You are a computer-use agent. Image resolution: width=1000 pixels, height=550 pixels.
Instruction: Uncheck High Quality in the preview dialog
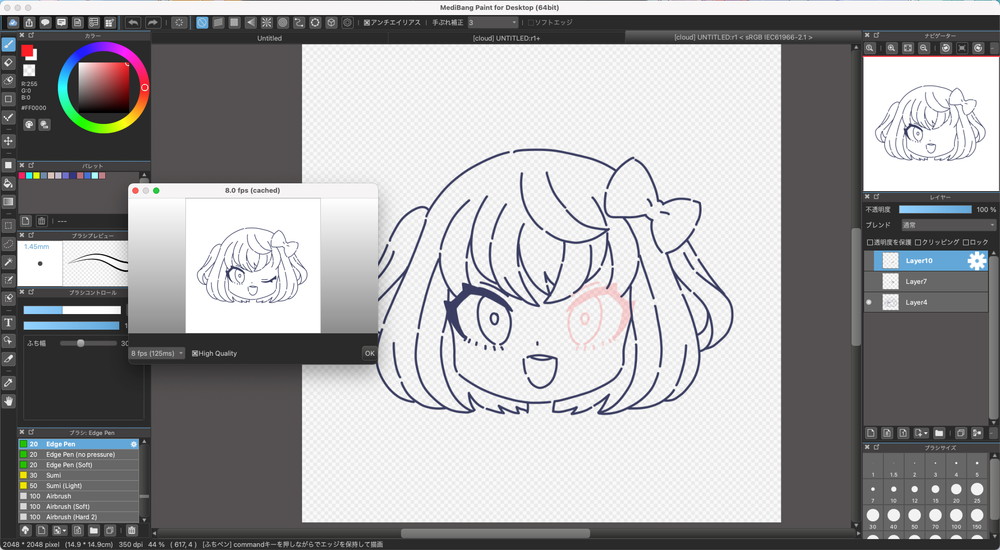pos(195,353)
